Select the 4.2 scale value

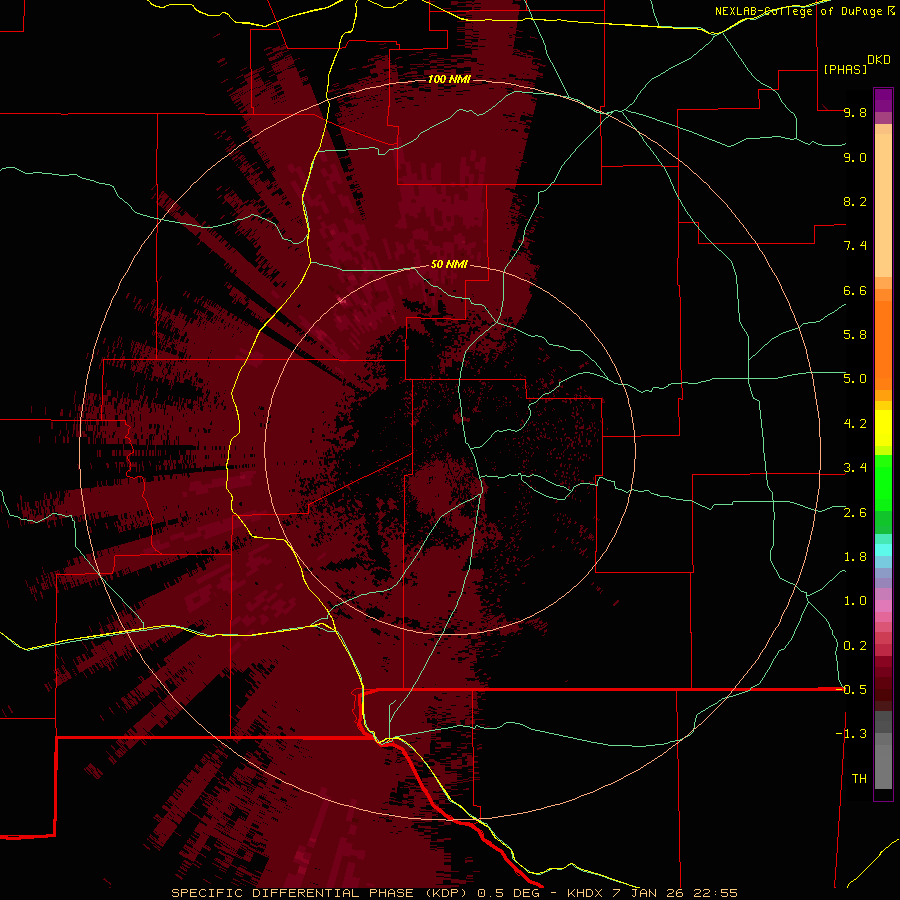pyautogui.click(x=855, y=424)
